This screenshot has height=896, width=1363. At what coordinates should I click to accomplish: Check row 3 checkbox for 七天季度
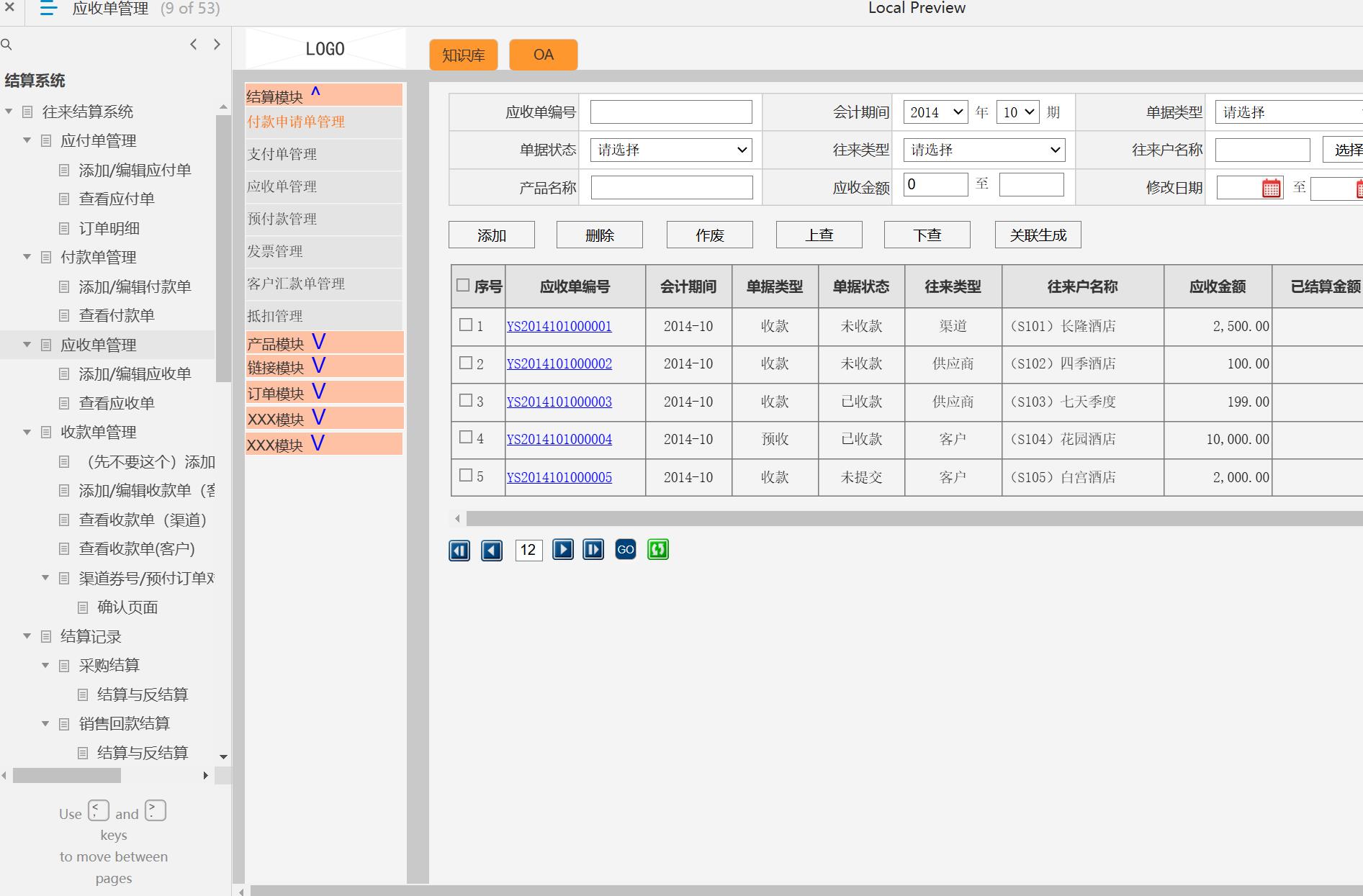click(466, 400)
